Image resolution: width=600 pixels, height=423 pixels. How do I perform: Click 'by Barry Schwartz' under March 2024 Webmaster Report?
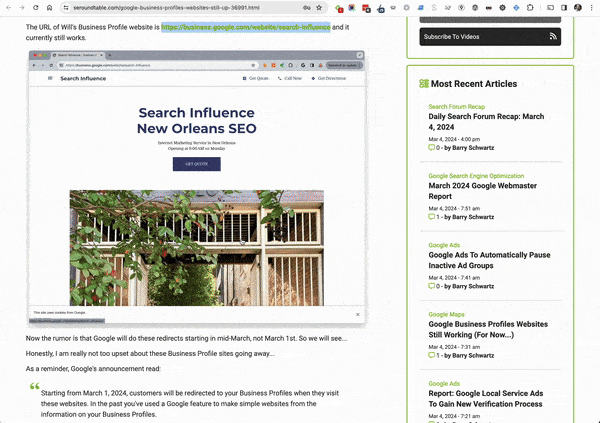coord(469,217)
